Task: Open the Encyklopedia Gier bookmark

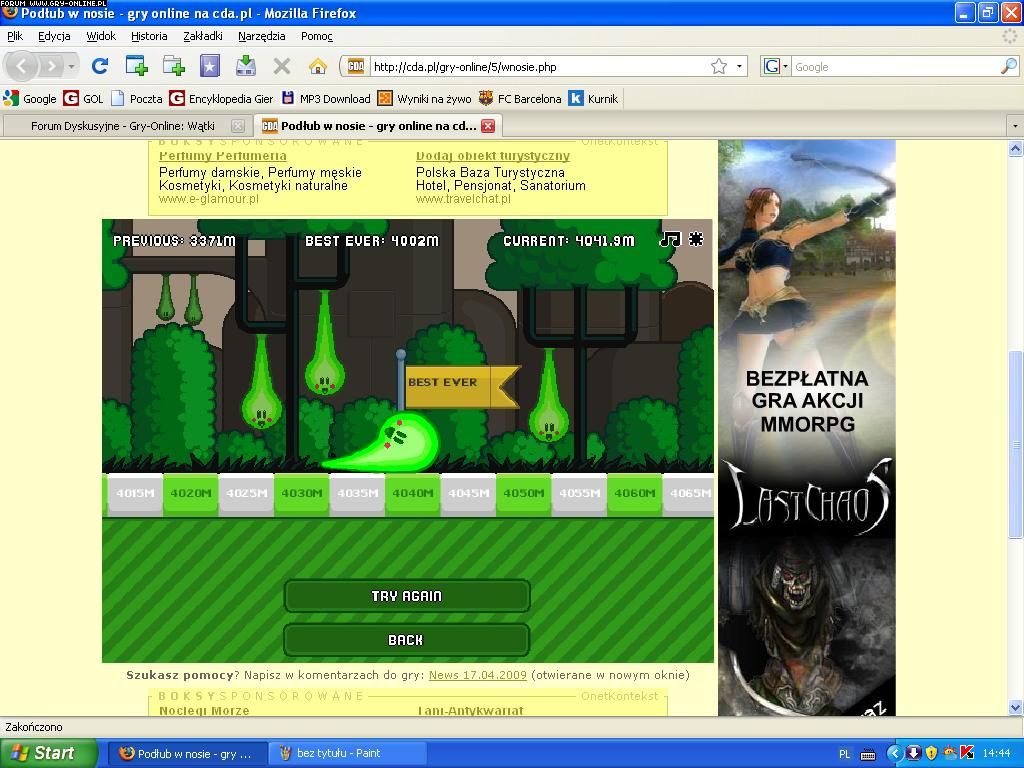Action: (x=221, y=99)
